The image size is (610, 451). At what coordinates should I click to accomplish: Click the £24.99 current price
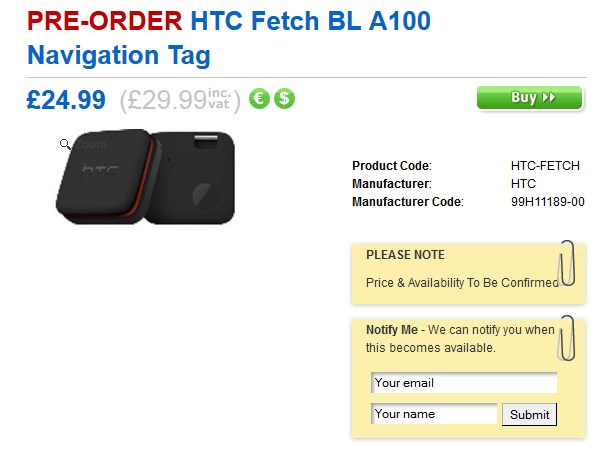pos(66,99)
